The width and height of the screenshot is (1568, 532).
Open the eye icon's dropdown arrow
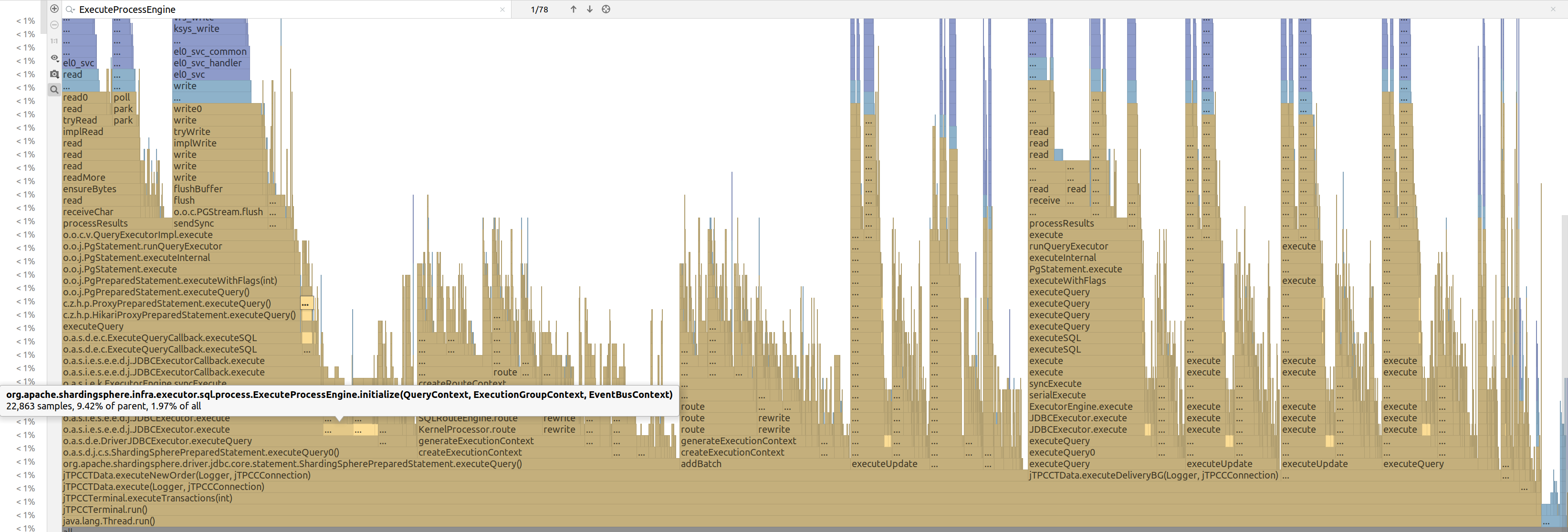[x=58, y=62]
